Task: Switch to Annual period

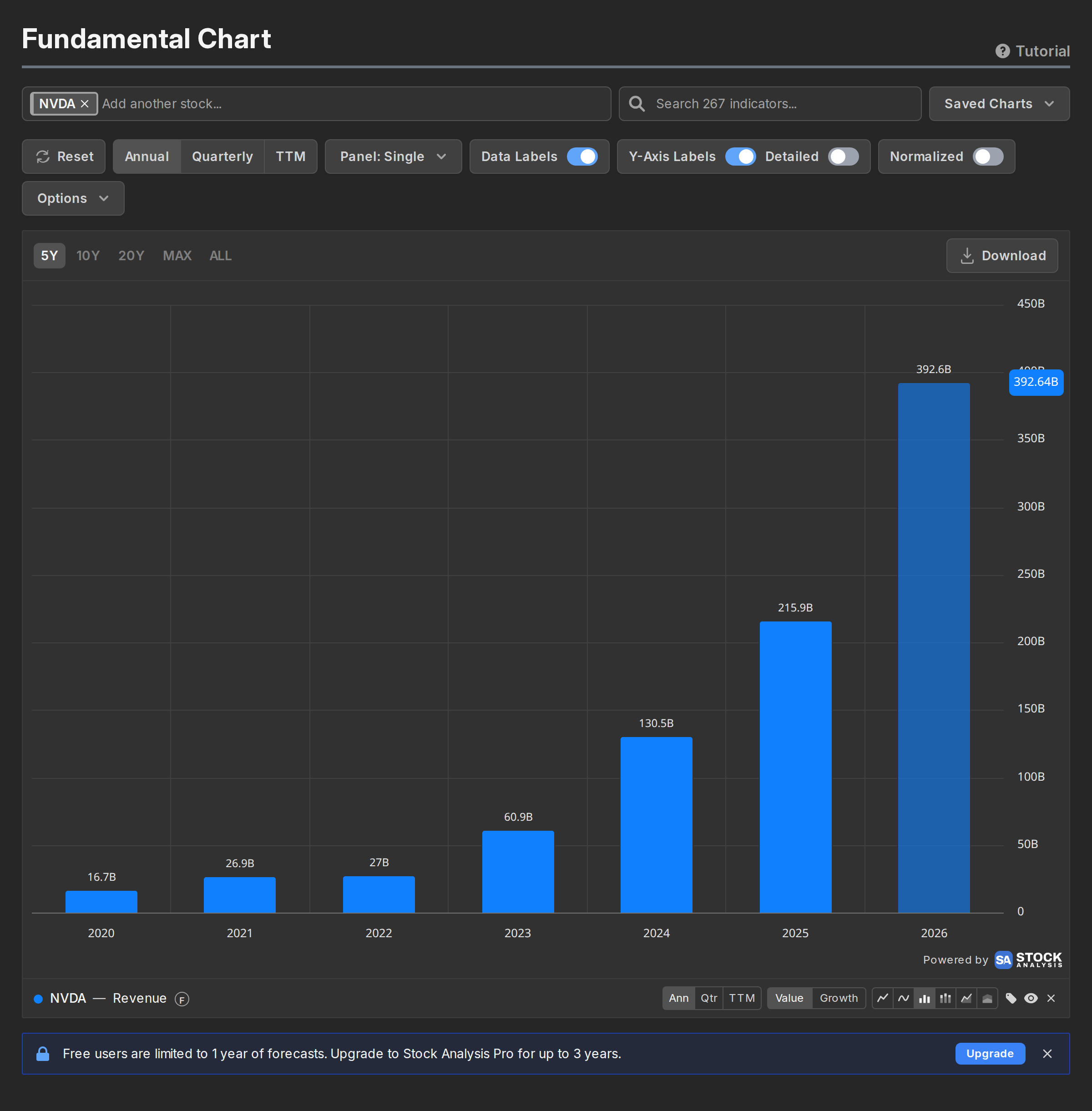Action: point(147,157)
